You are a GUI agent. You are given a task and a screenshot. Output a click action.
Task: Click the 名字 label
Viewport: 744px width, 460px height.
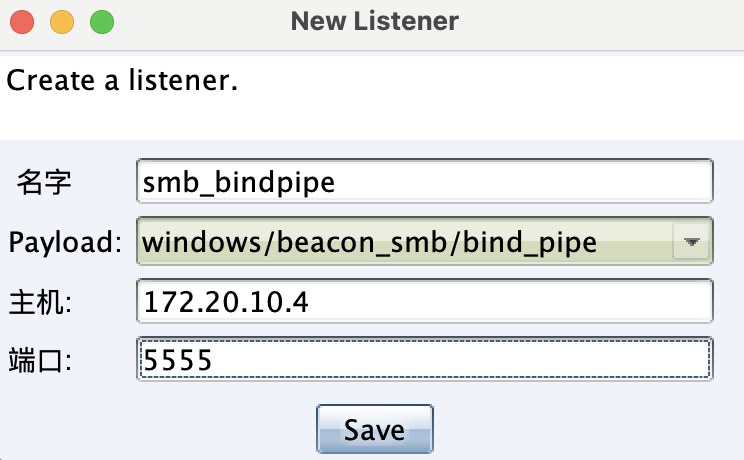(x=45, y=182)
